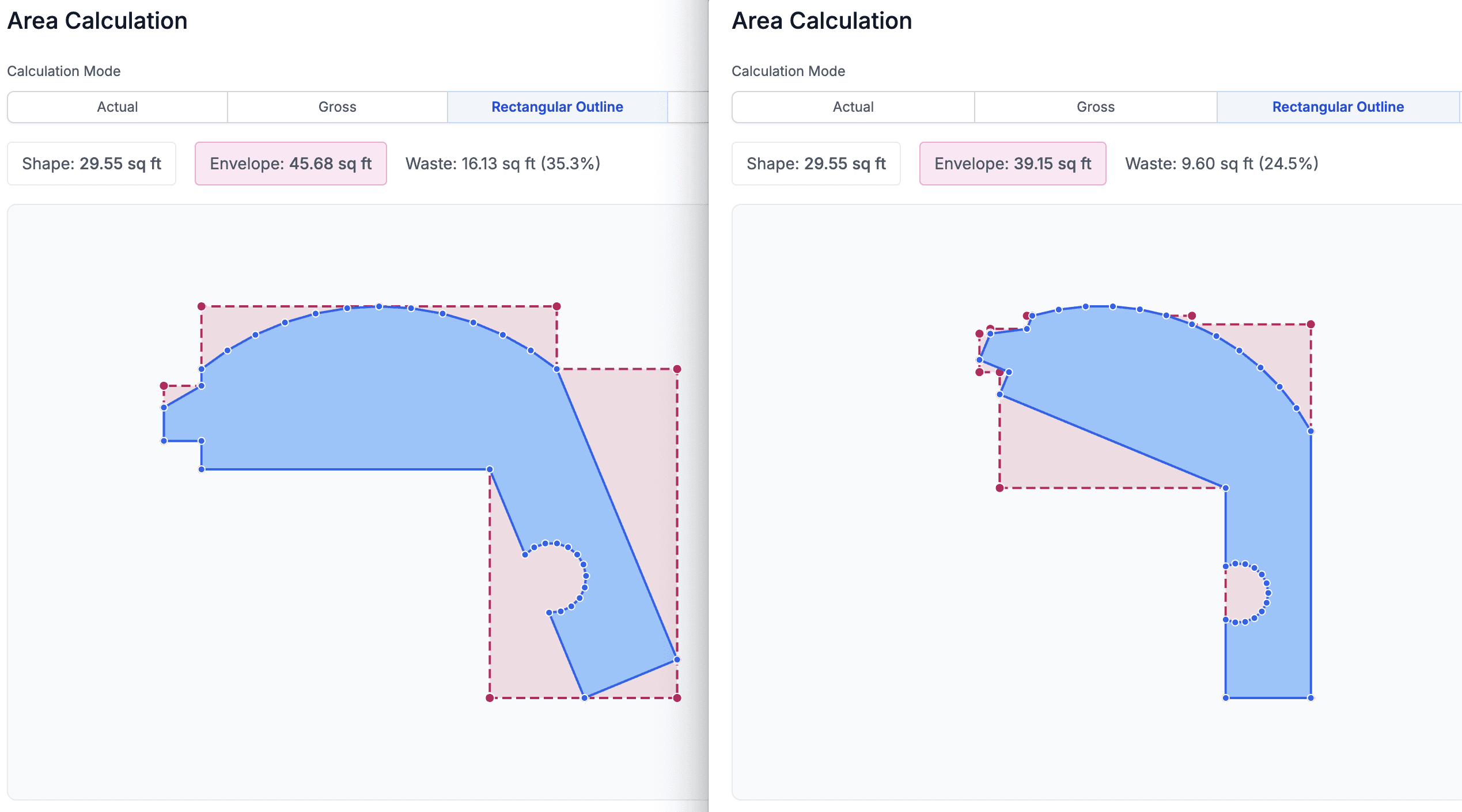Click the large pink waste rectangle at left canvas's right
The height and width of the screenshot is (812, 1462).
[639, 461]
